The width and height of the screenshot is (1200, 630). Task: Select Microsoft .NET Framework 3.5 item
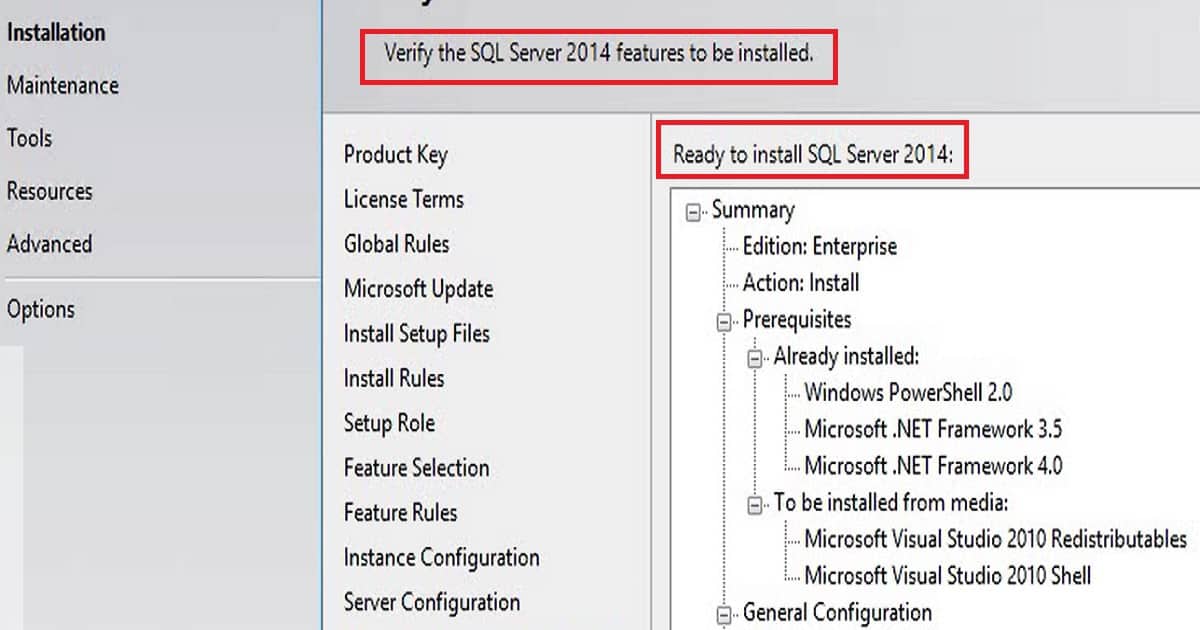(x=933, y=430)
